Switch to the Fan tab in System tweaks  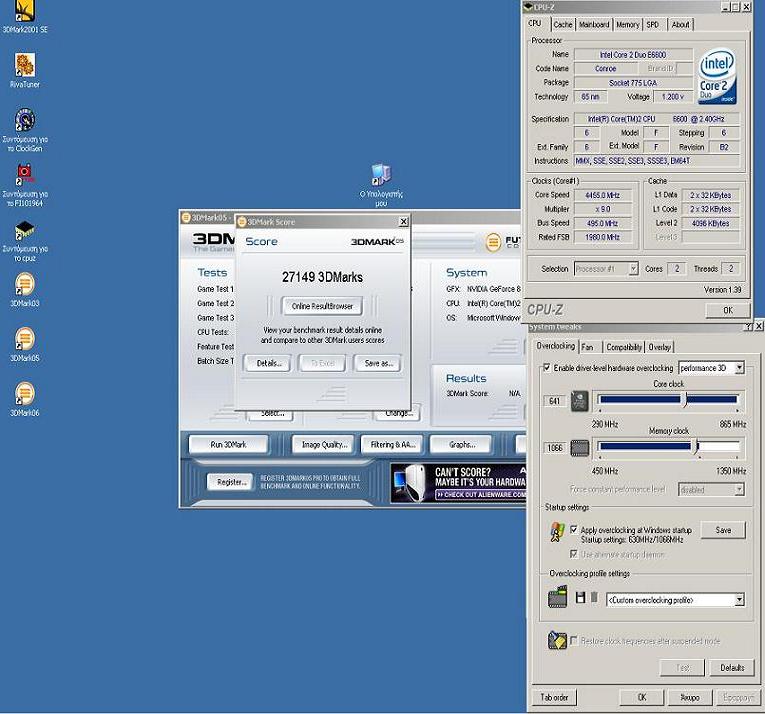click(587, 347)
